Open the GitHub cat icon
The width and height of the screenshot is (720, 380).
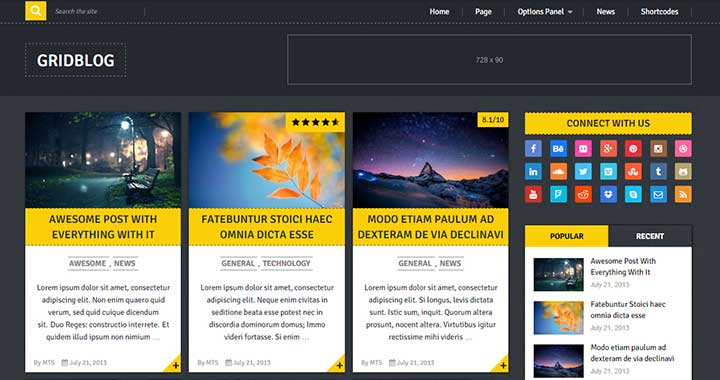(x=683, y=172)
